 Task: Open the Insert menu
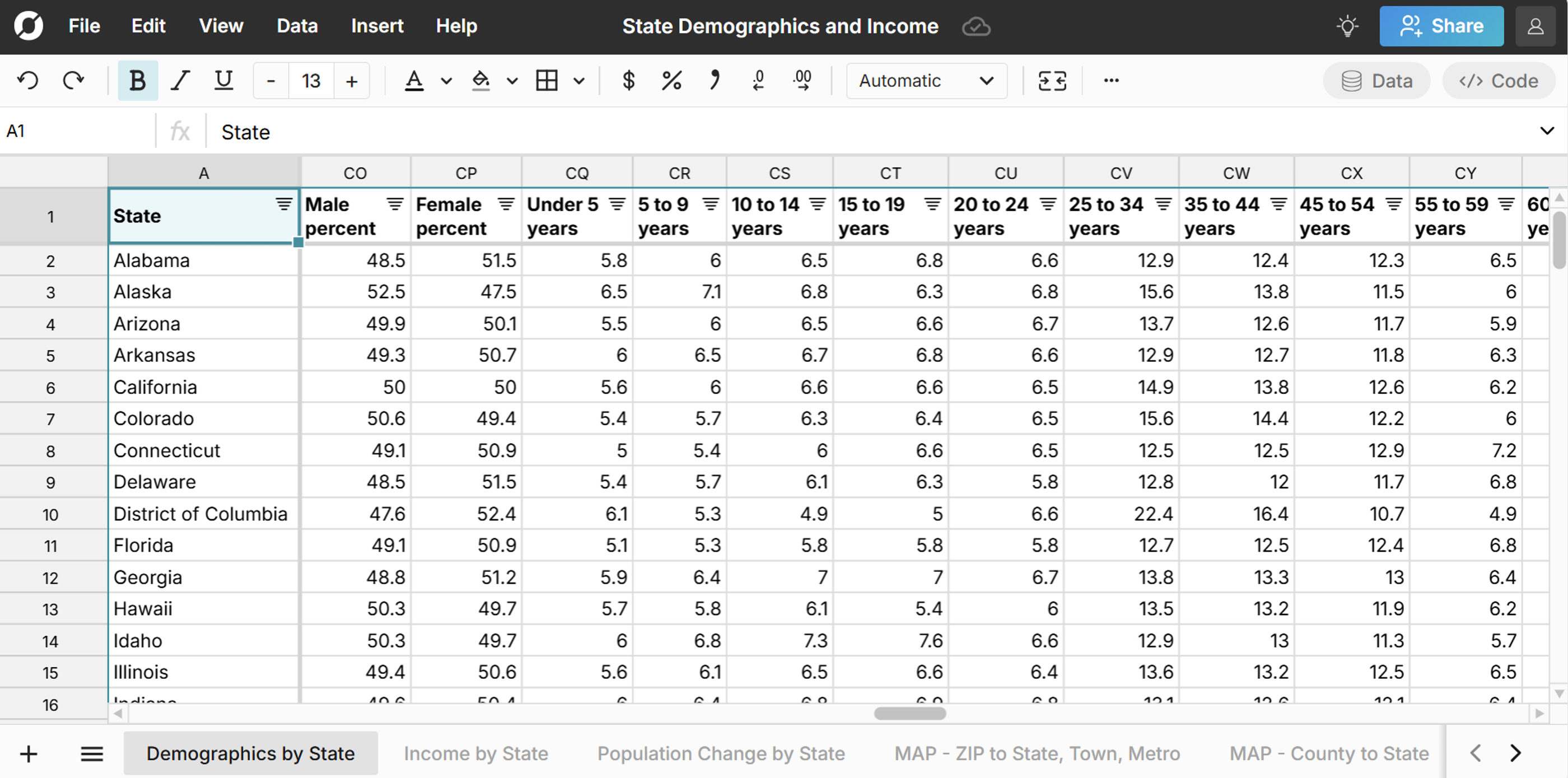point(377,26)
